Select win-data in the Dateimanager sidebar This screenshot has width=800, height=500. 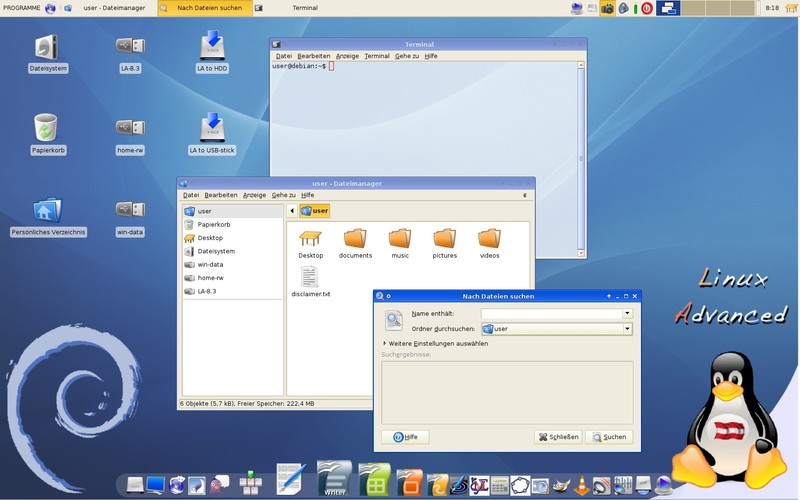coord(233,264)
